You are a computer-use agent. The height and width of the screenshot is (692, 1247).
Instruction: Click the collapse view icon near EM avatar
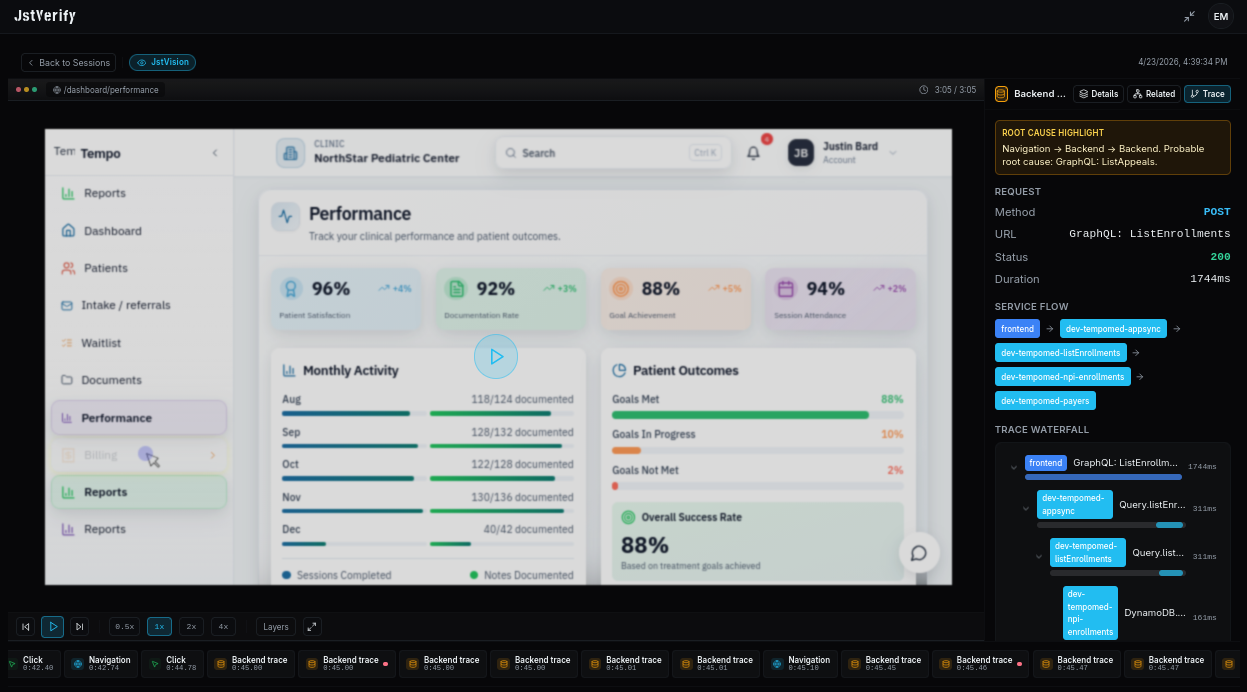pyautogui.click(x=1189, y=16)
